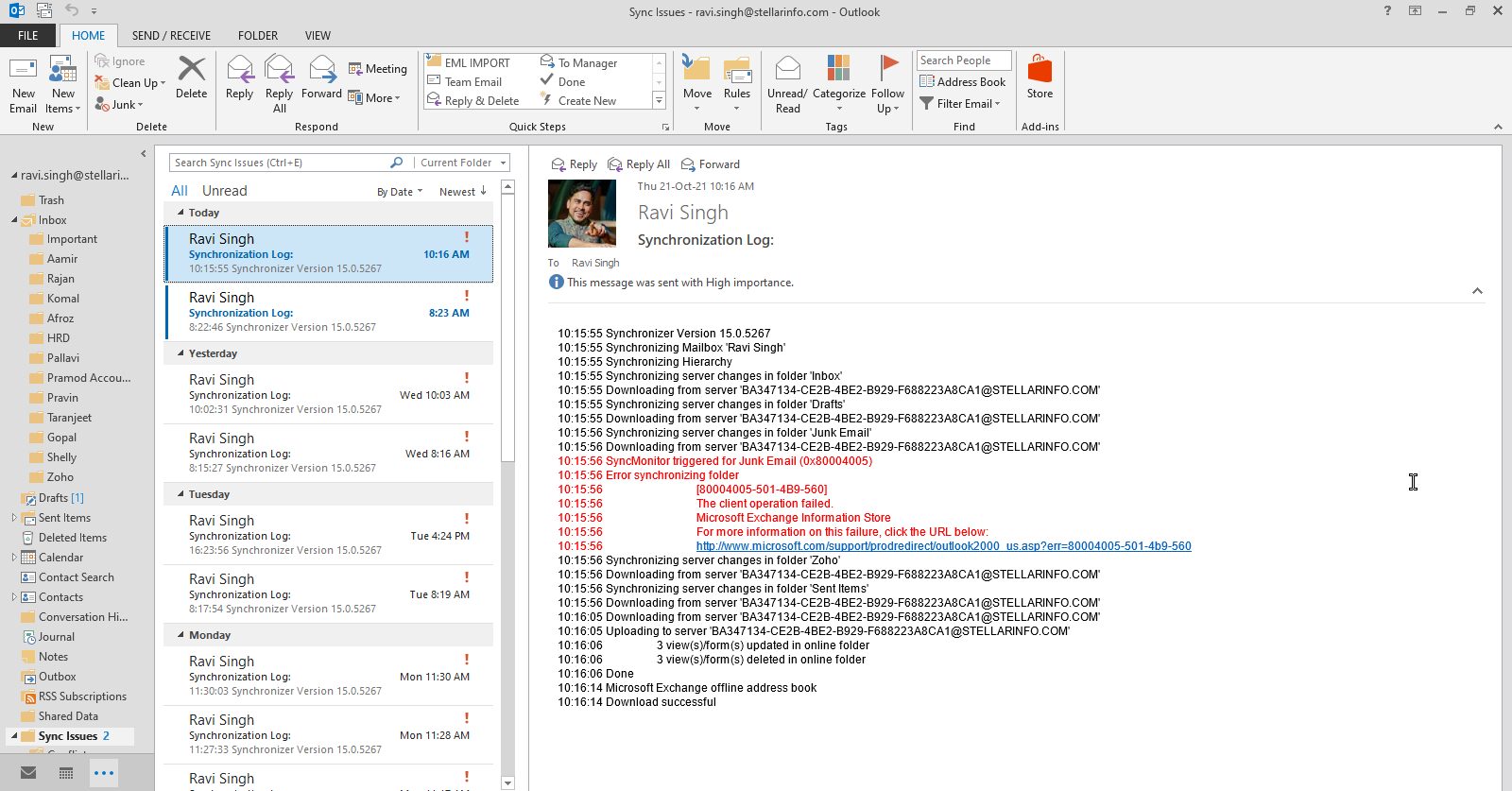Delete the selected message

(x=191, y=77)
